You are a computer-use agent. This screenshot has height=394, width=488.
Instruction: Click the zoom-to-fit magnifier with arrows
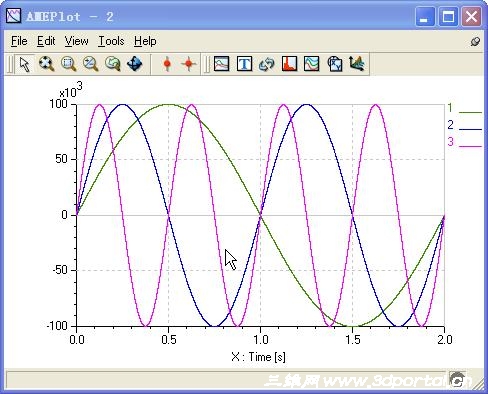click(x=46, y=64)
